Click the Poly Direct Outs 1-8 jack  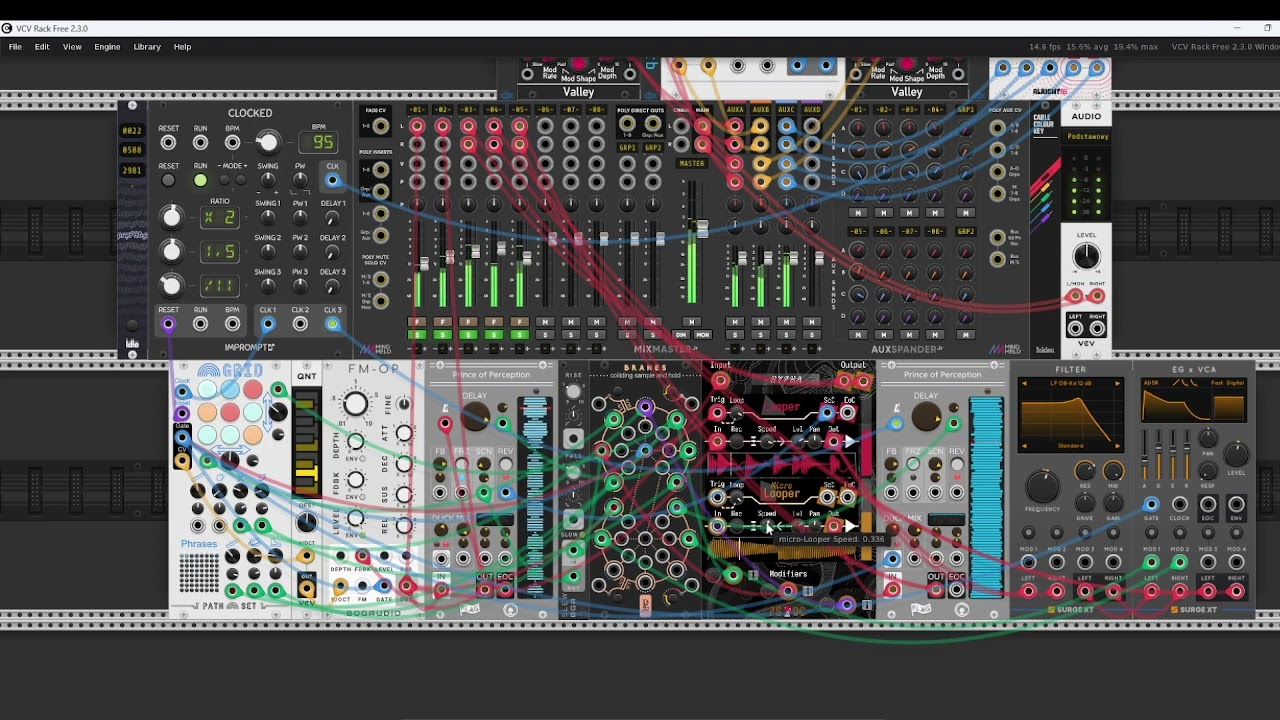tap(627, 126)
